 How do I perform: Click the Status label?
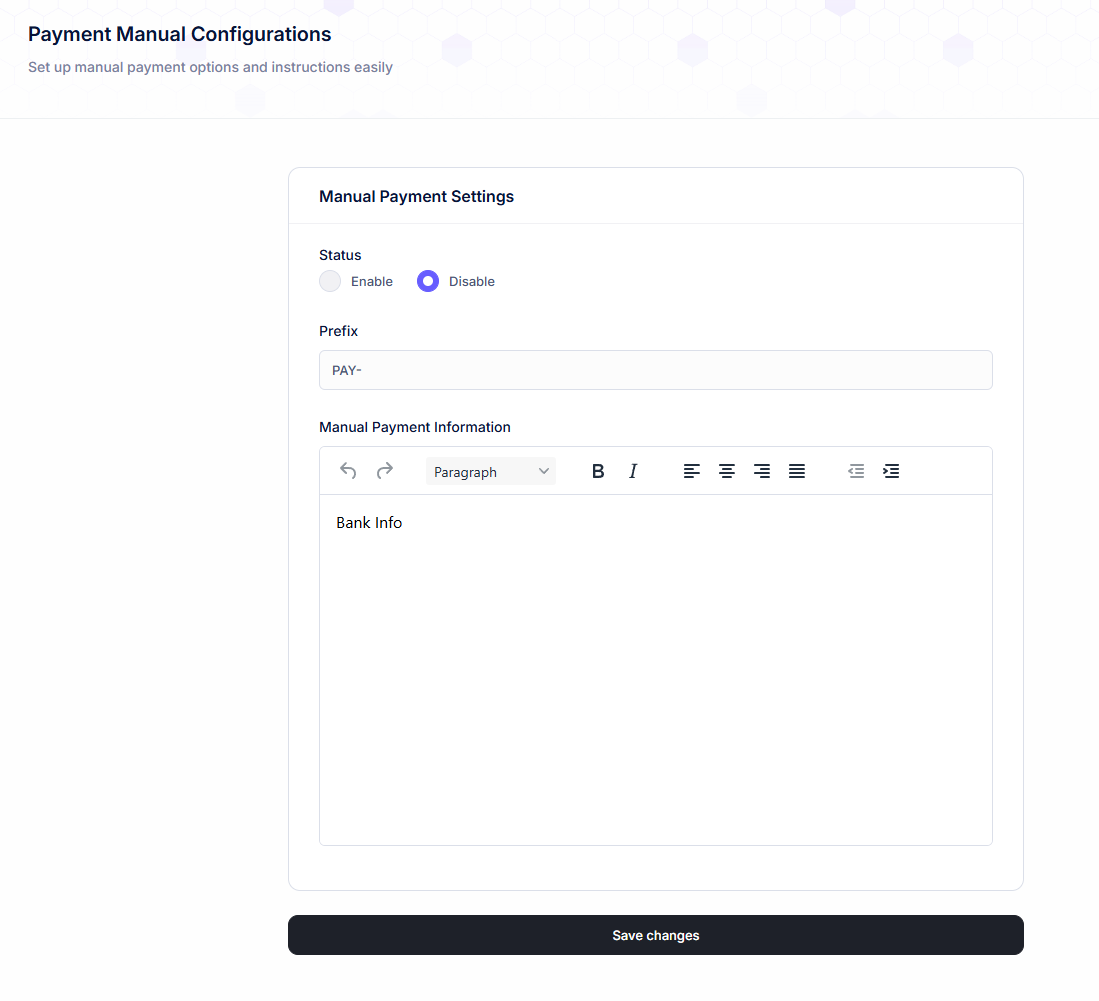[x=340, y=255]
